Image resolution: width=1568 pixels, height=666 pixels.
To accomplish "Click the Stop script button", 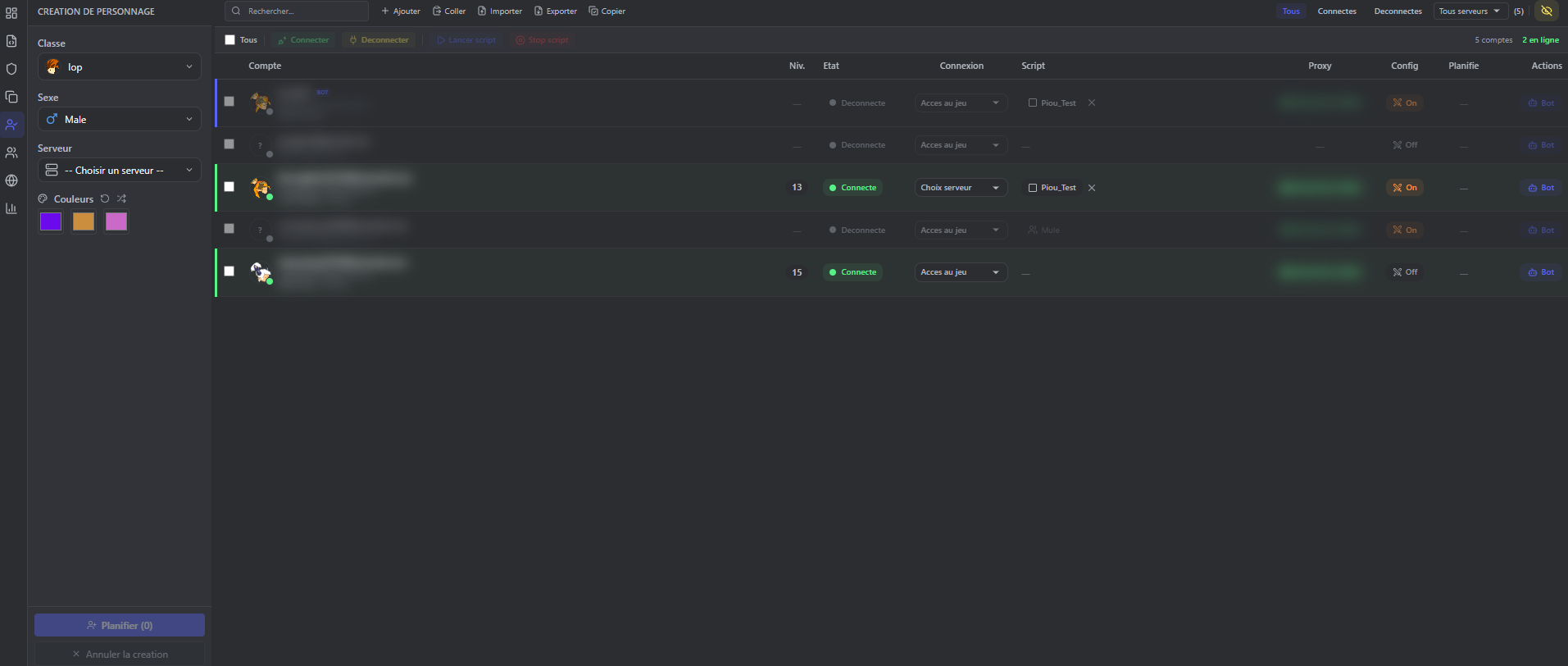I will pyautogui.click(x=542, y=40).
